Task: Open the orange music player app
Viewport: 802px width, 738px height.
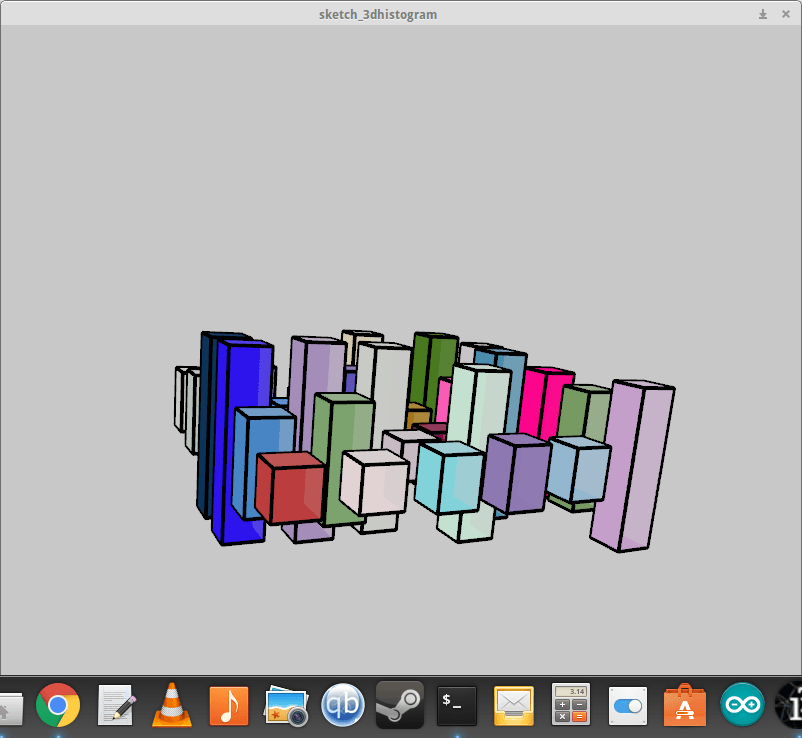Action: click(229, 705)
